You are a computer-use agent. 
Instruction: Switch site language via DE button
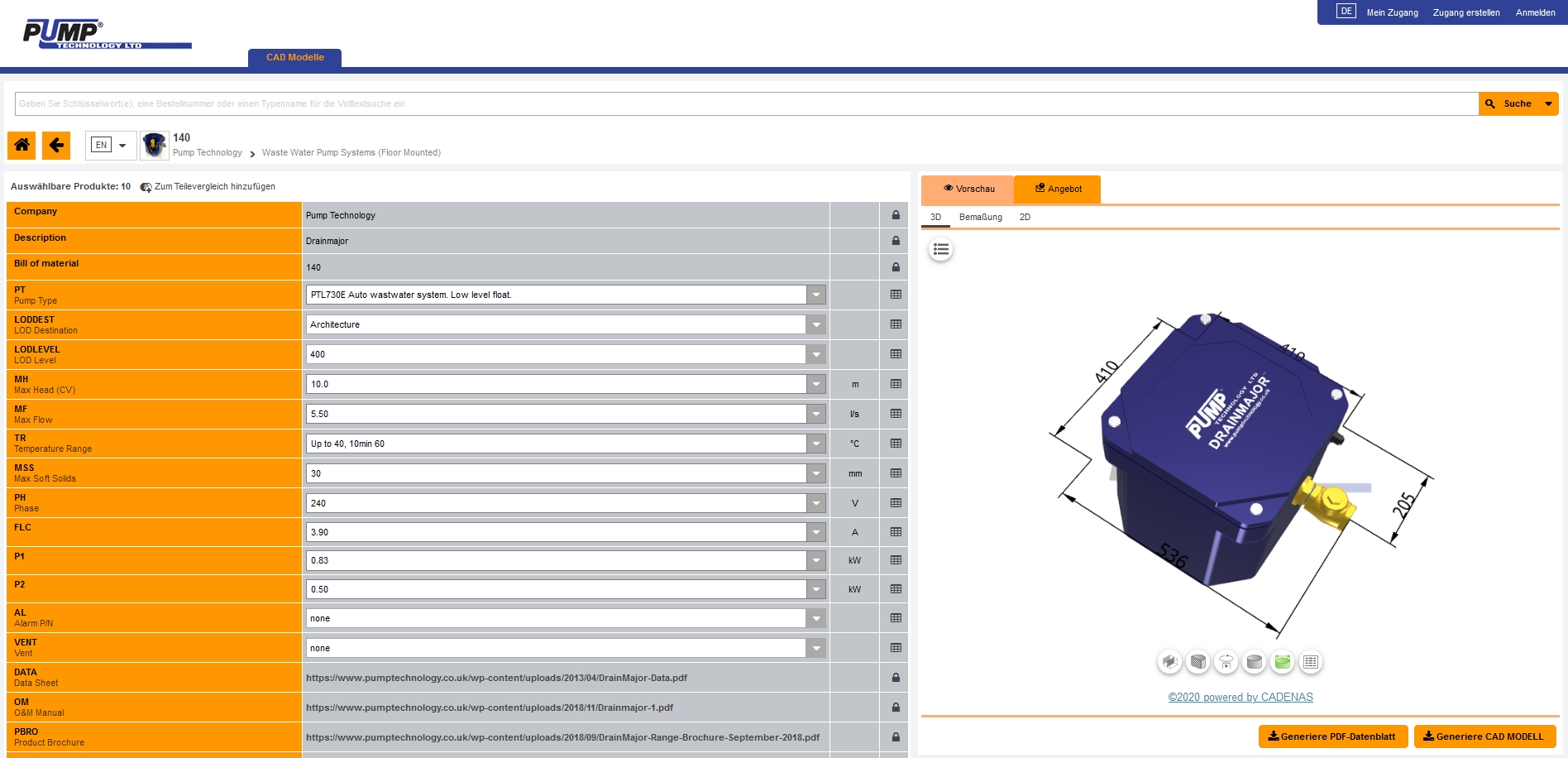(1346, 12)
